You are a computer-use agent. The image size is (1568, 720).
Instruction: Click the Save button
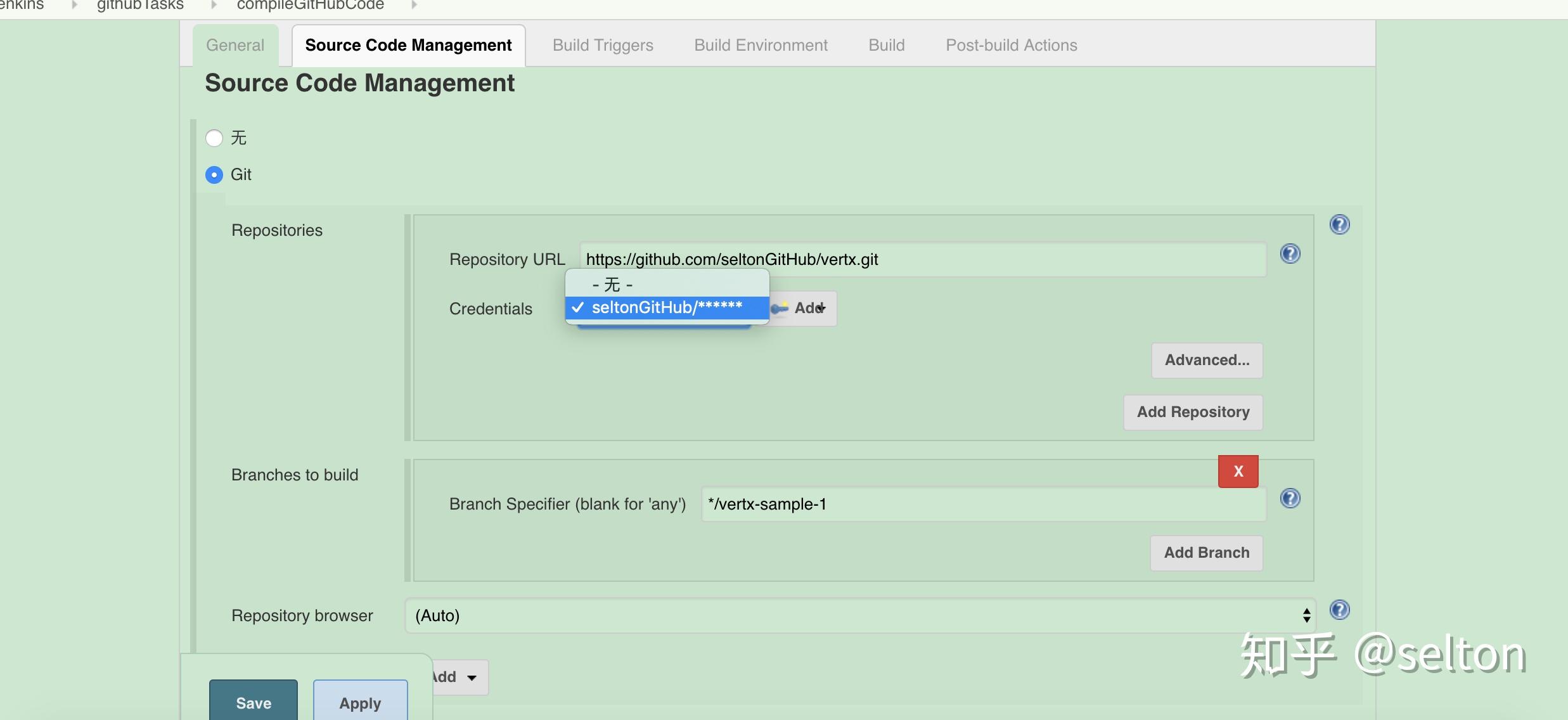(x=254, y=702)
